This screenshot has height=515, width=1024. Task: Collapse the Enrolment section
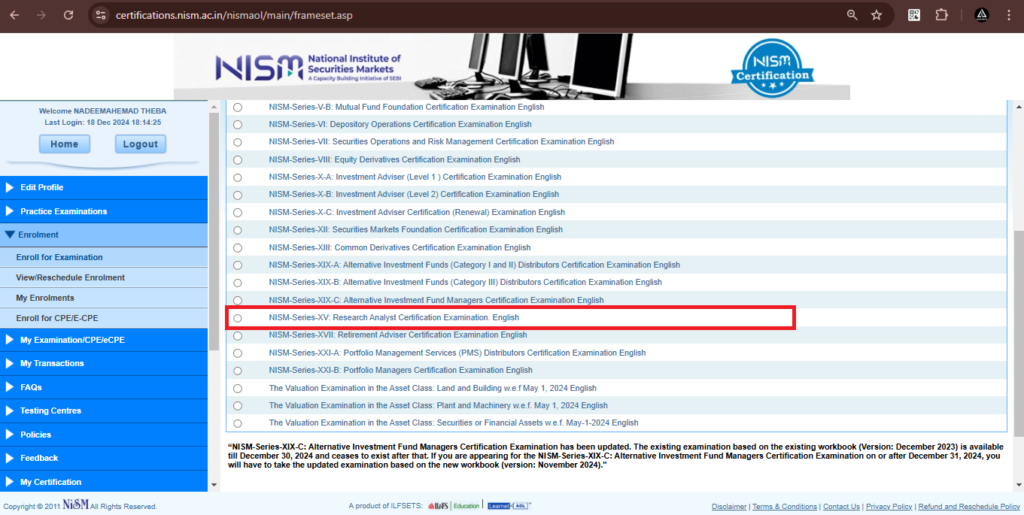[104, 235]
